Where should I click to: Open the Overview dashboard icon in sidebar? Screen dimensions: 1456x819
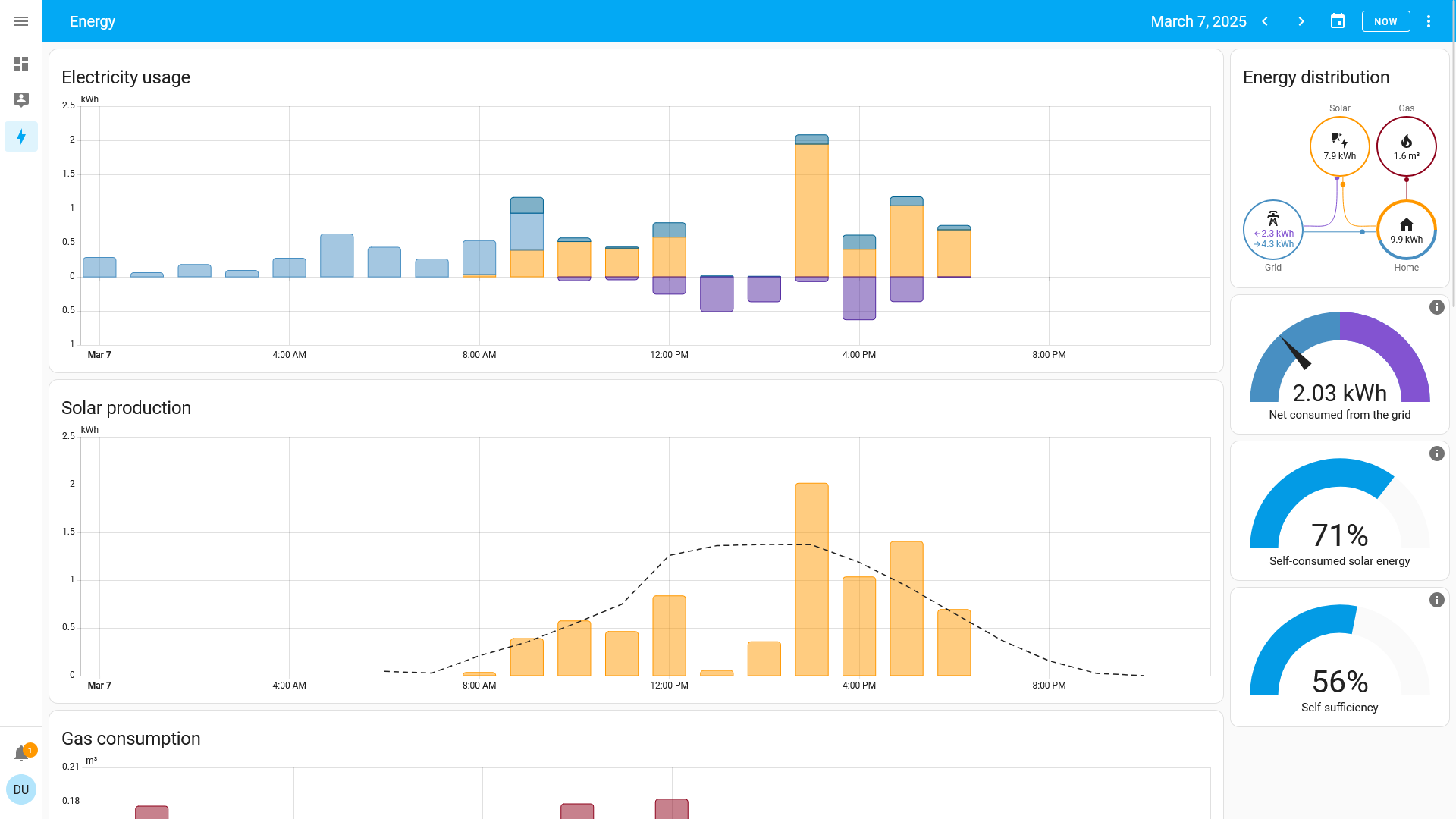pyautogui.click(x=21, y=64)
